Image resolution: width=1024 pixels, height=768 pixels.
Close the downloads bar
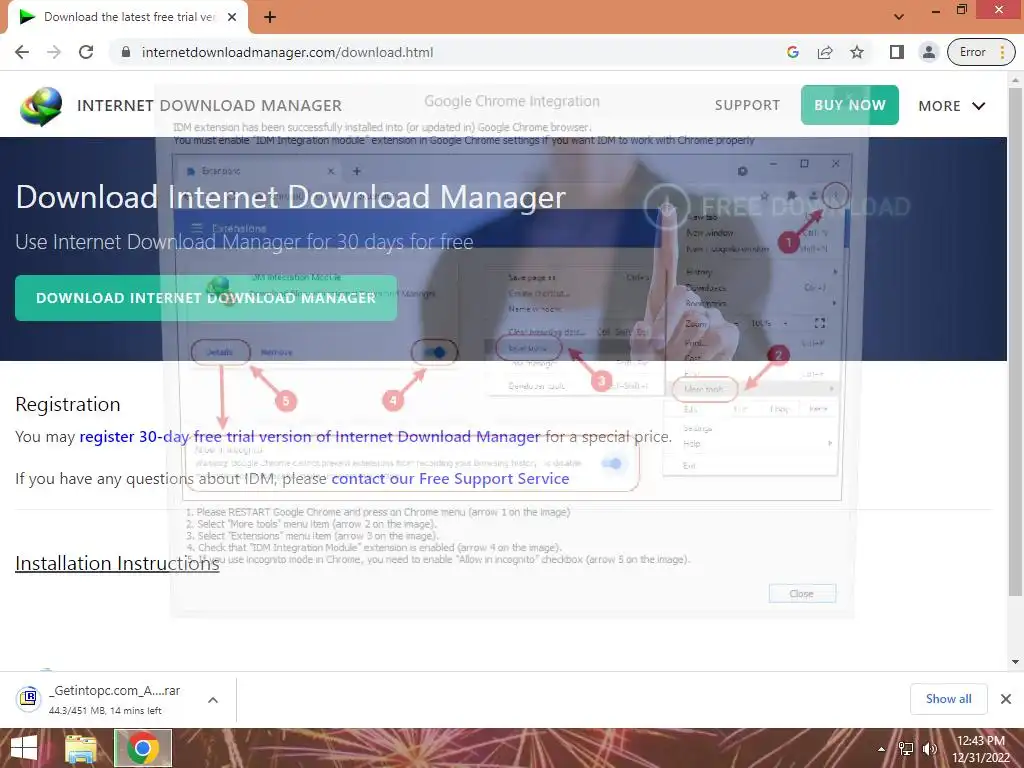point(1006,699)
